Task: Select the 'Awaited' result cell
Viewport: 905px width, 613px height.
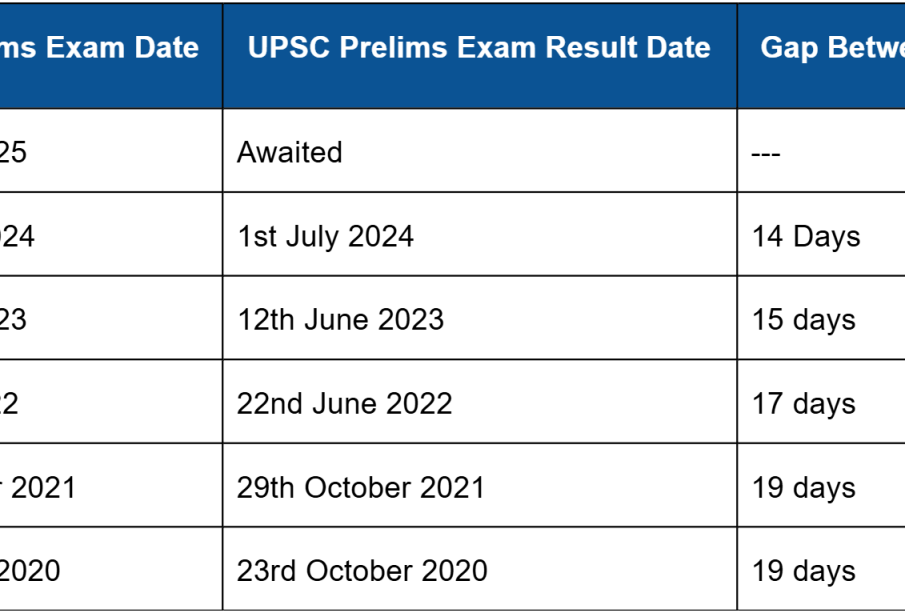Action: click(480, 151)
